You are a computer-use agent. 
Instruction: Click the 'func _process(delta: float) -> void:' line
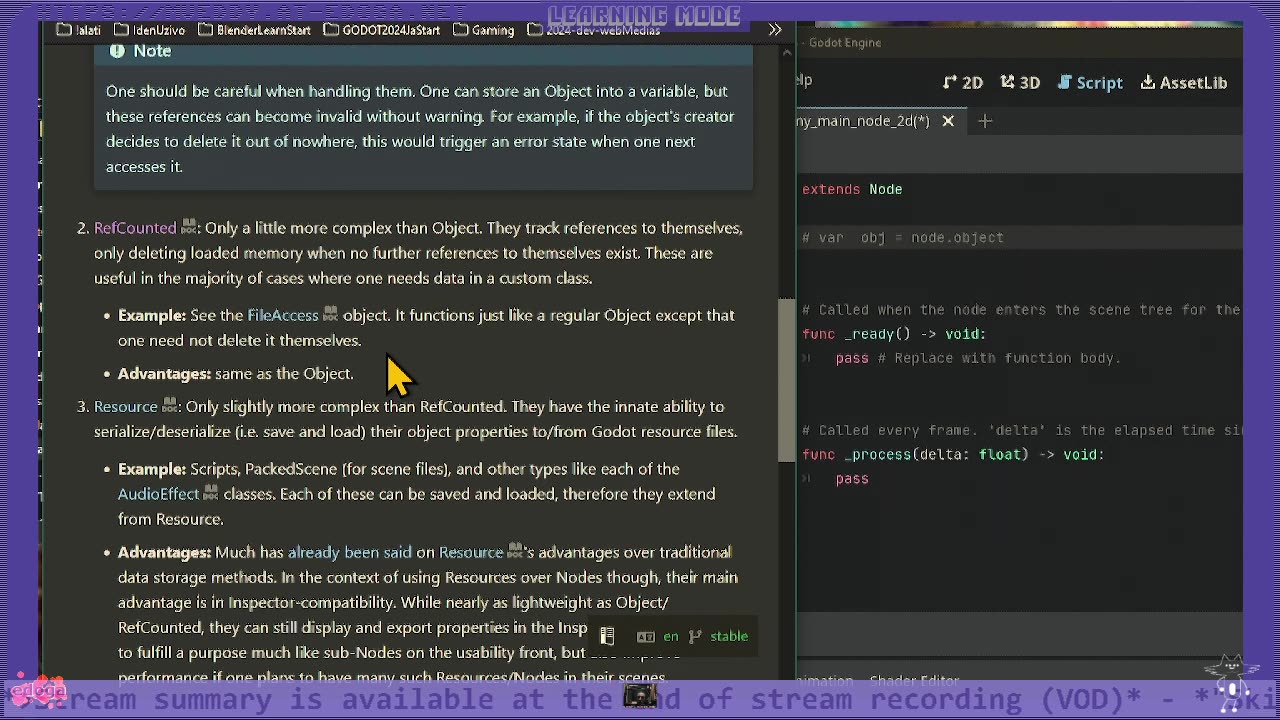point(953,454)
